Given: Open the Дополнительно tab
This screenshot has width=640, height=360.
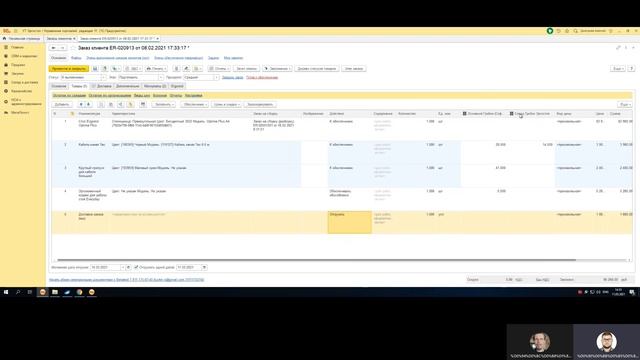Looking at the screenshot, I should tap(127, 86).
